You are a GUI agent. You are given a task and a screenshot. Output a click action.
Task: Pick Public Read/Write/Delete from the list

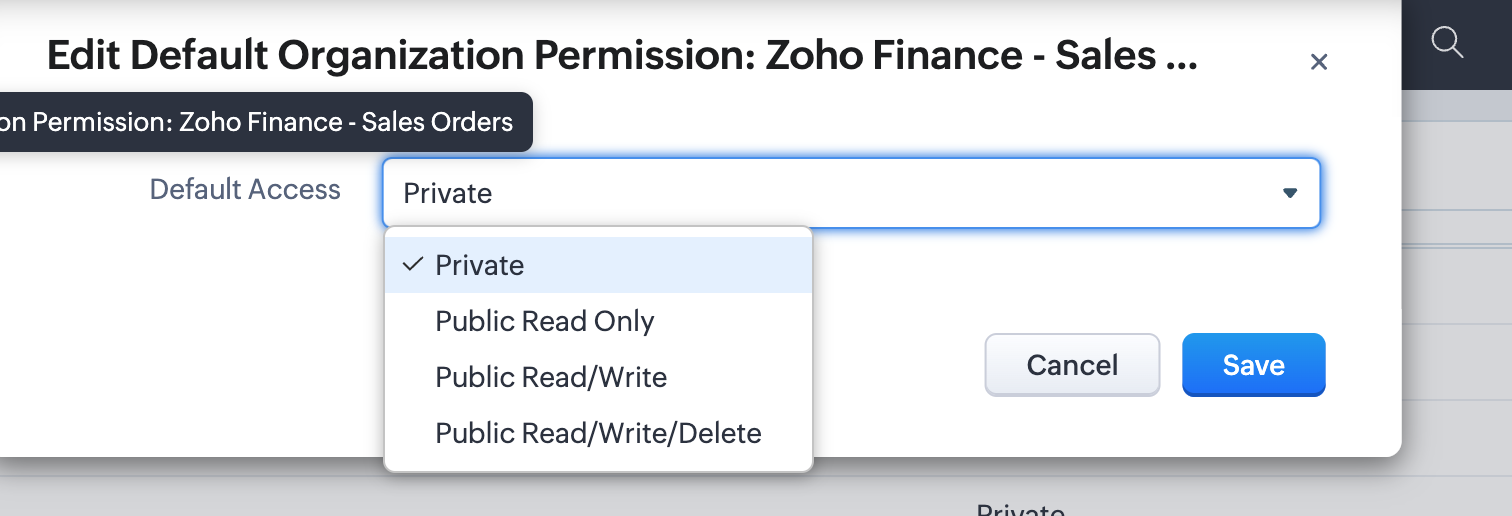[x=598, y=433]
